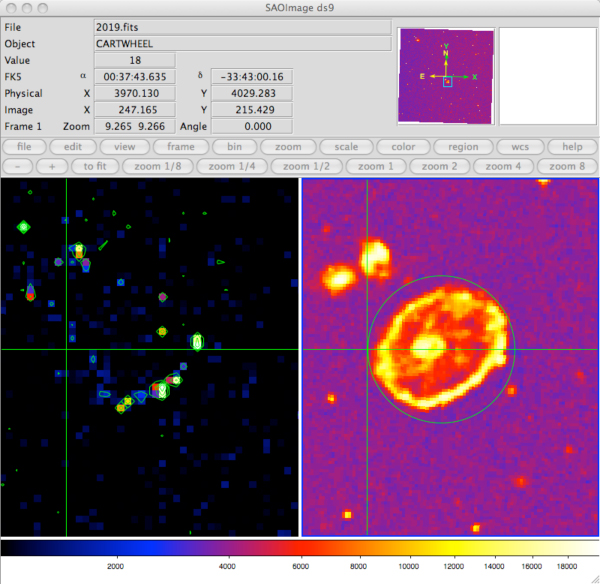Click the FK5 delta coordinate field
This screenshot has height=584, width=600.
point(252,77)
